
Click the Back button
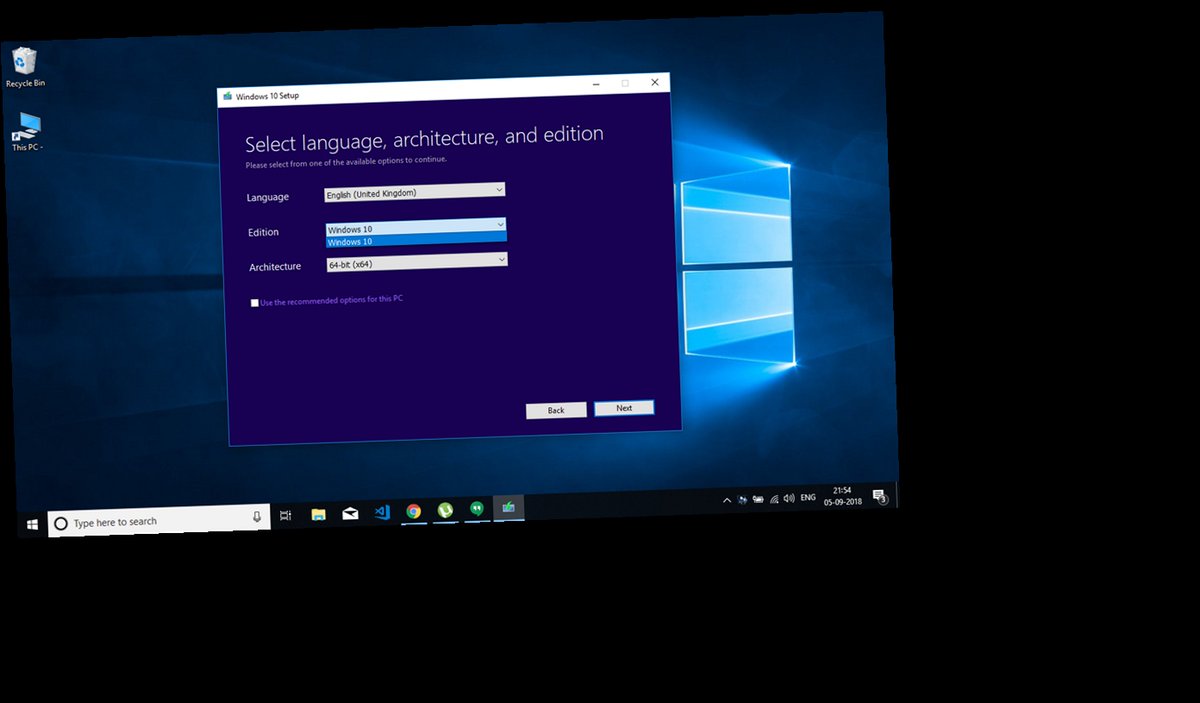556,410
